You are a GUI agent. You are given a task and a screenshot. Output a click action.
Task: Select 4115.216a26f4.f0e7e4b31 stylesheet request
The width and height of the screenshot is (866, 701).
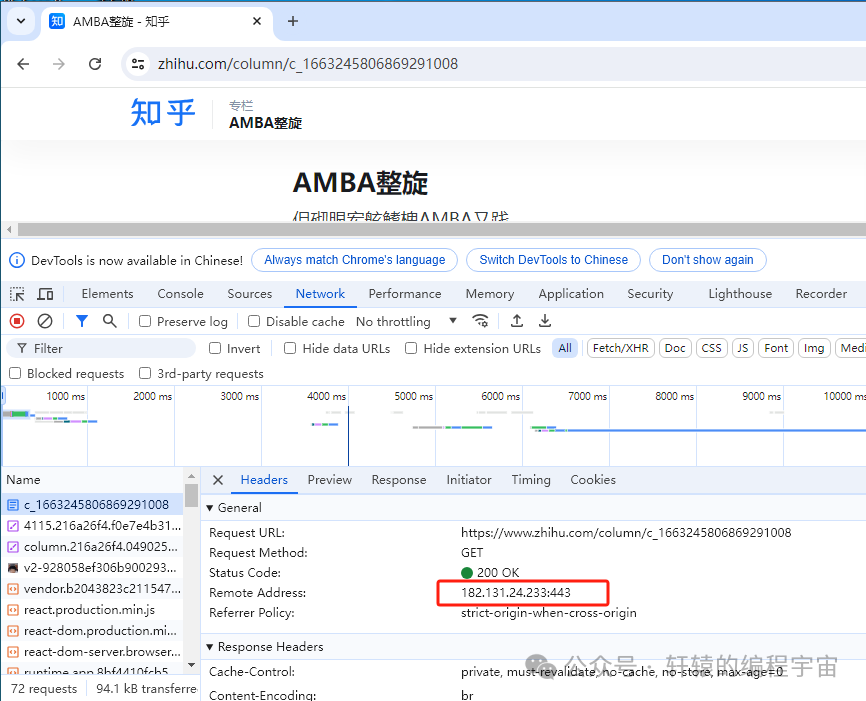92,526
